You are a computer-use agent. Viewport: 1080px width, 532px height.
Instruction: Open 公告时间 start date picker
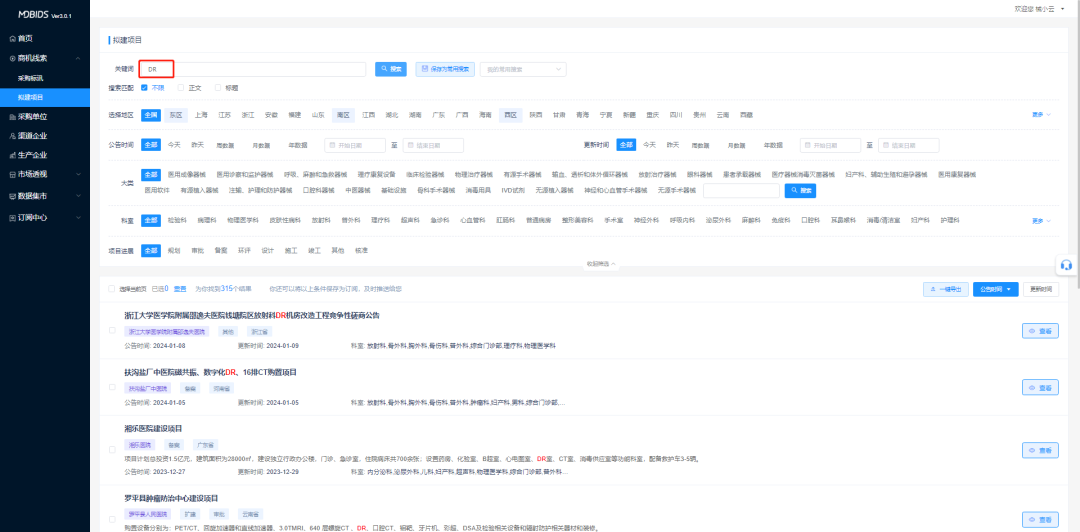pyautogui.click(x=355, y=145)
